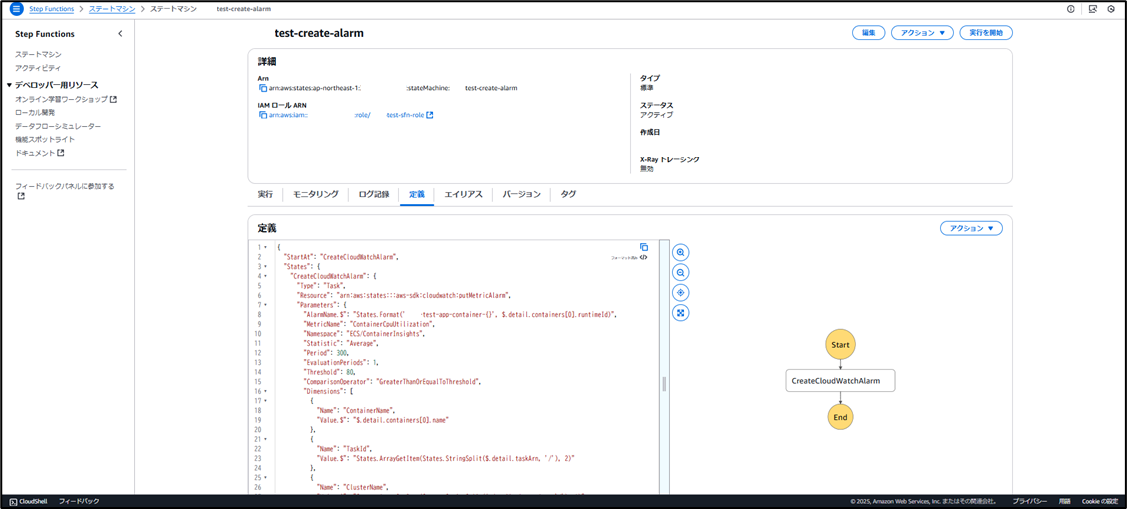
Task: Fold the Parameters block at line 7
Action: (265, 305)
